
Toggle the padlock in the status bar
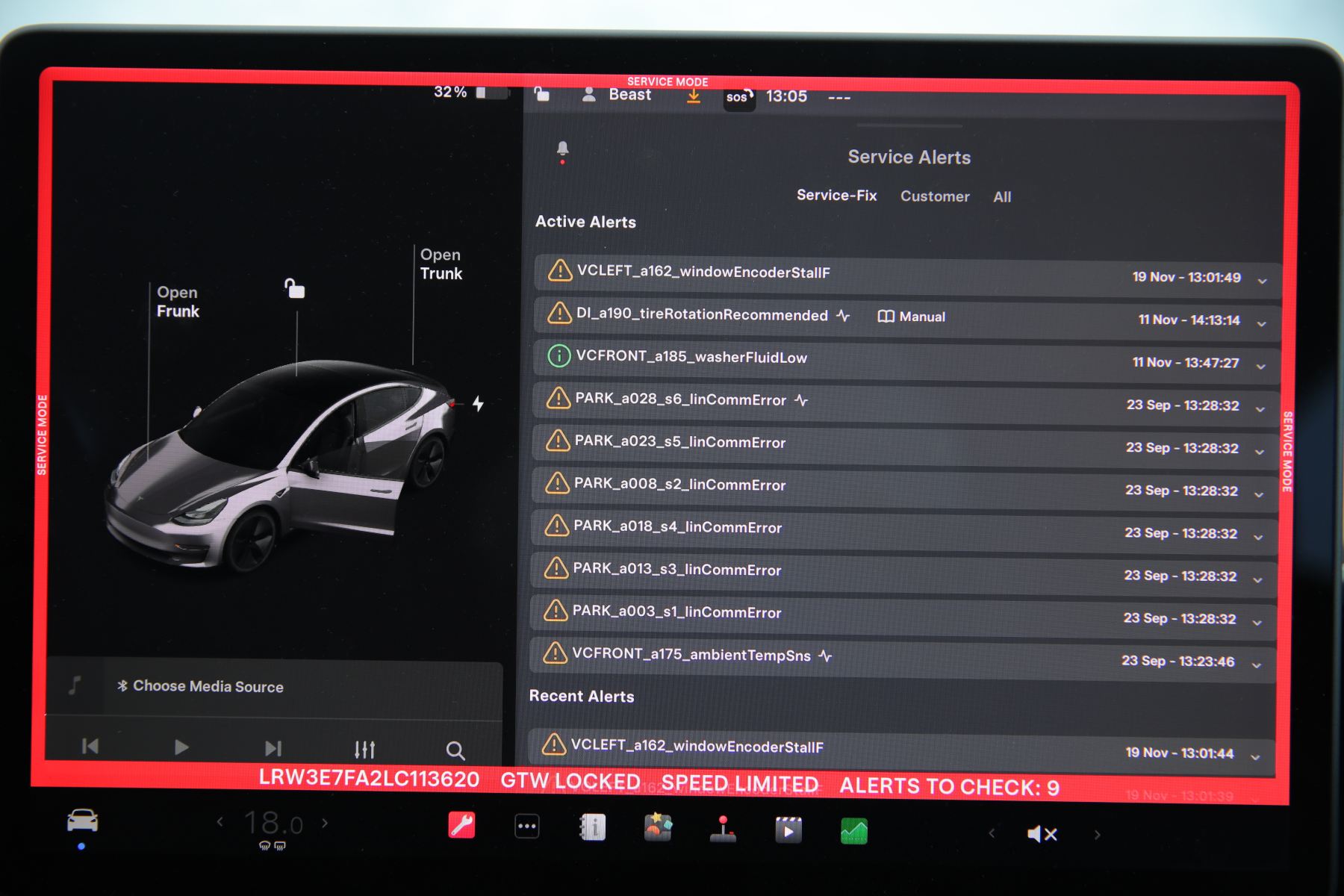point(542,94)
